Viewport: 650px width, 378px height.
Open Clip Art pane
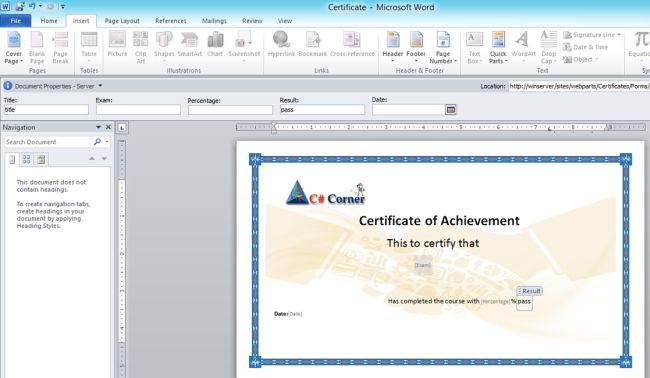point(141,48)
